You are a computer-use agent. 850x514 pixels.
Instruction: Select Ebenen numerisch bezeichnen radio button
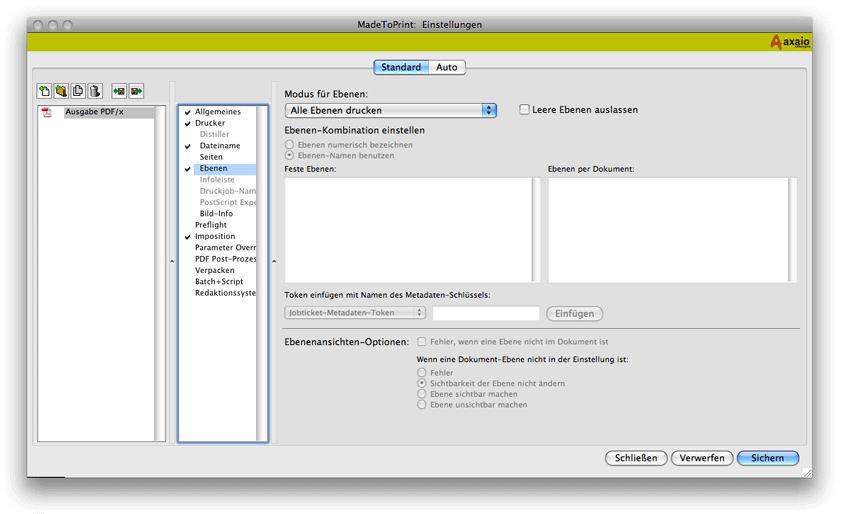[x=289, y=145]
